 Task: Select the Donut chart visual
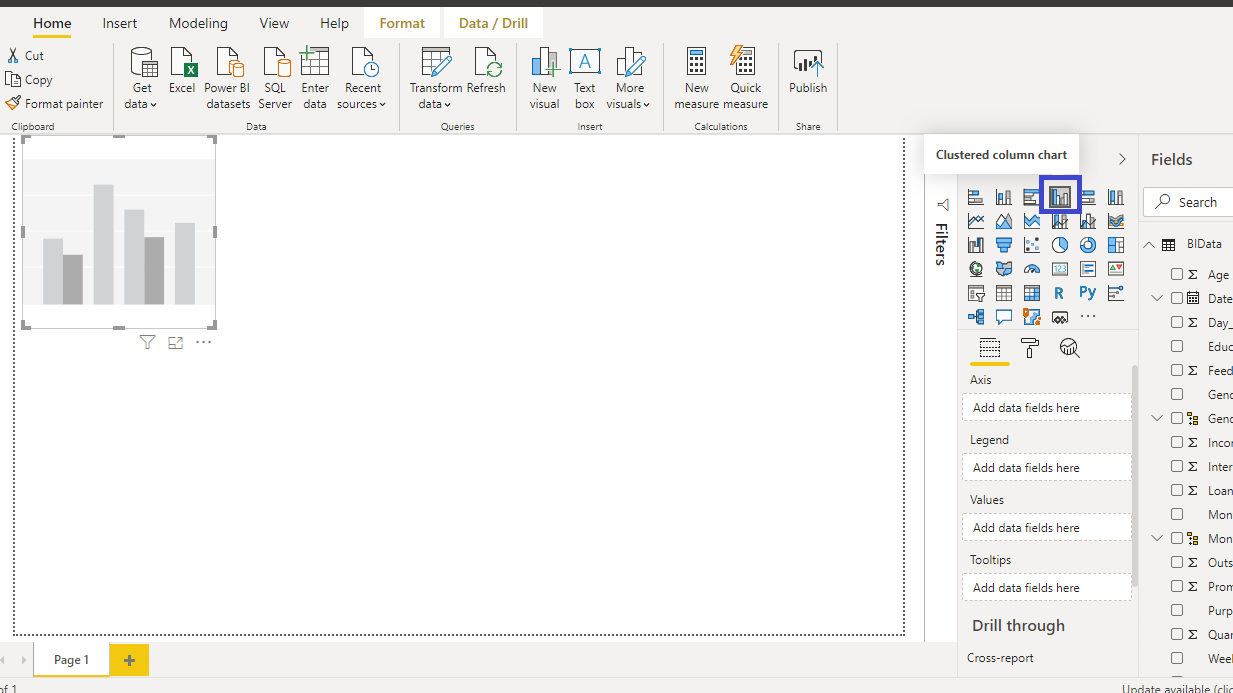1088,245
